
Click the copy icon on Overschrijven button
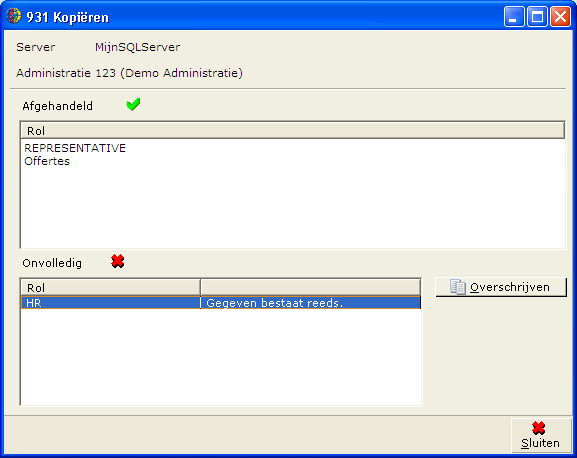(458, 287)
